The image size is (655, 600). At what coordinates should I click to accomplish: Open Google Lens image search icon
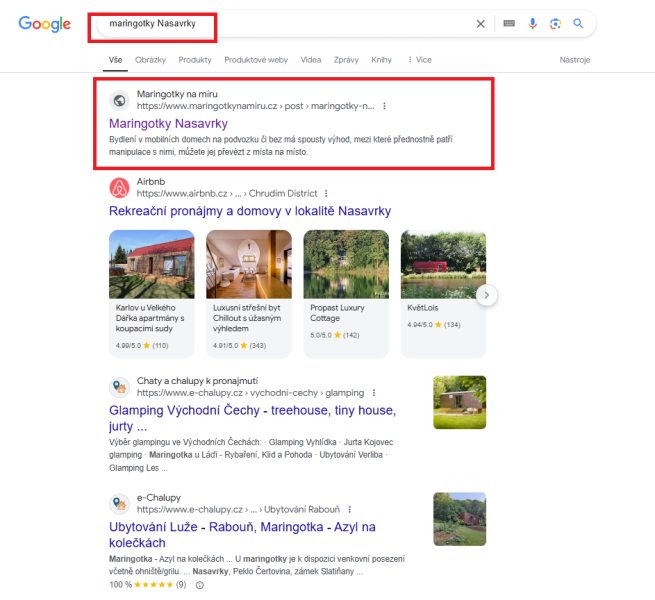point(555,24)
